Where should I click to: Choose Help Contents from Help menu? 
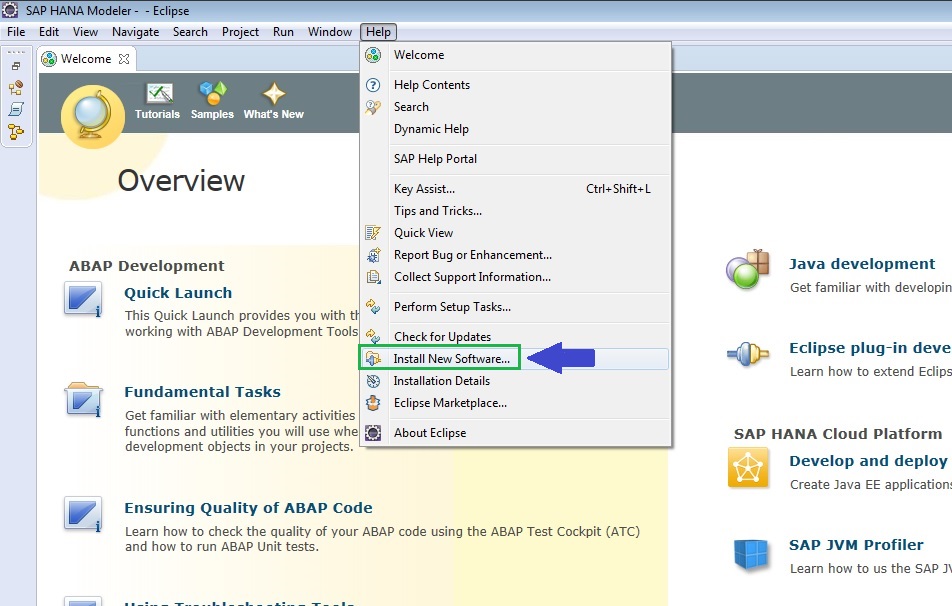[x=515, y=85]
